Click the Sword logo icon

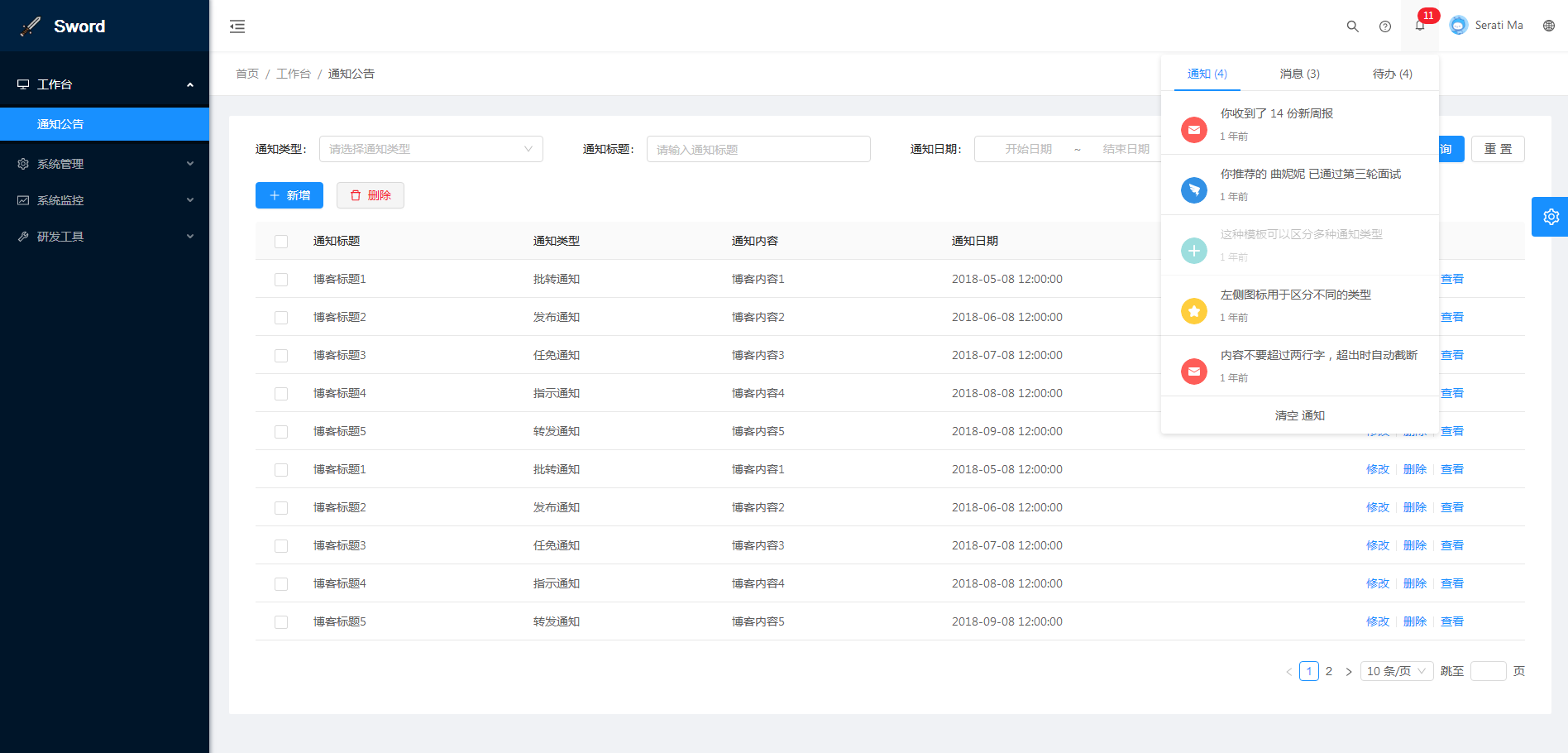pos(31,26)
